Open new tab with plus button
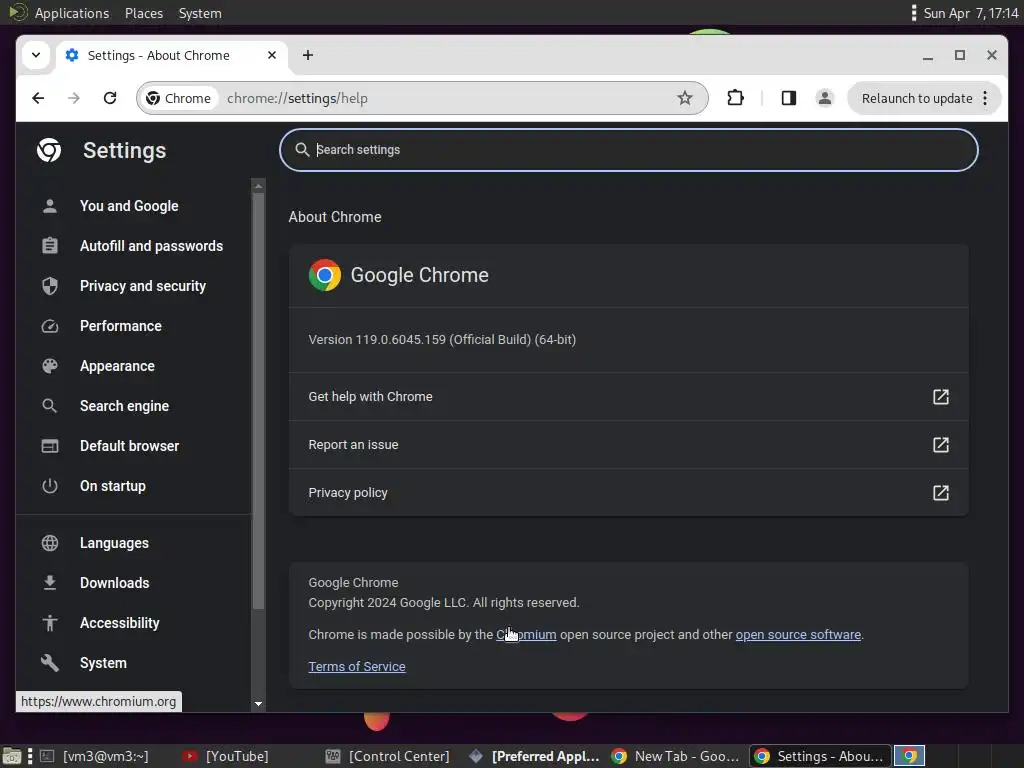The width and height of the screenshot is (1024, 768). (x=308, y=55)
